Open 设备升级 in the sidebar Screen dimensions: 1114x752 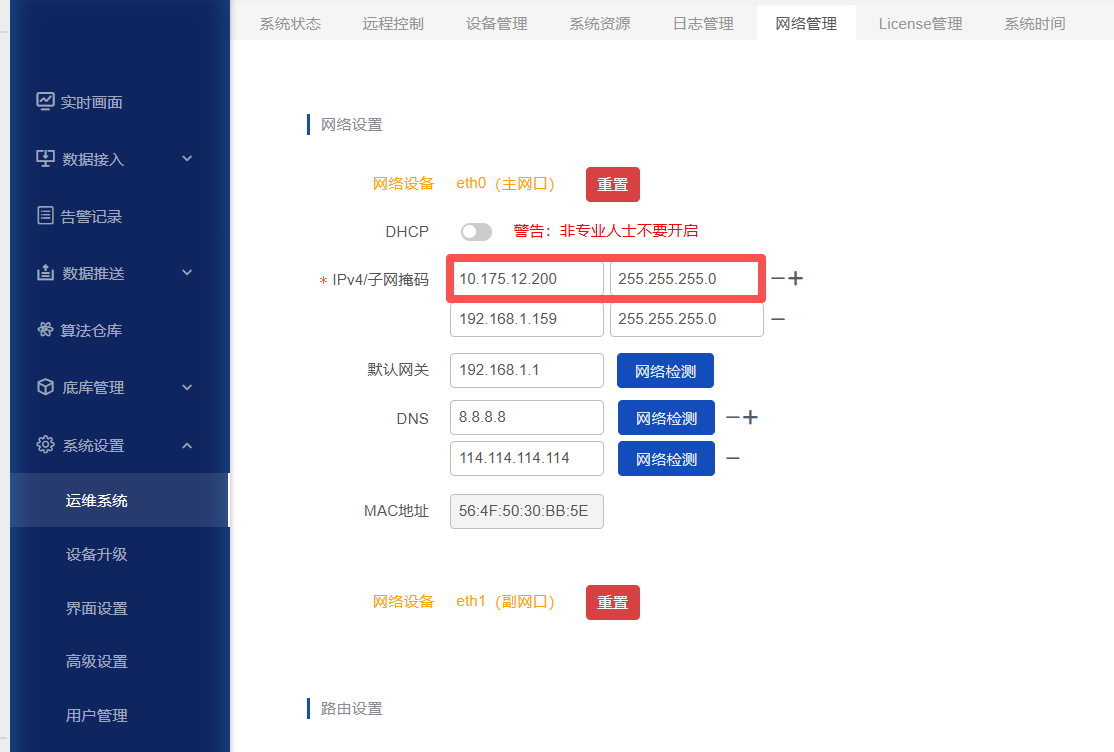point(97,554)
